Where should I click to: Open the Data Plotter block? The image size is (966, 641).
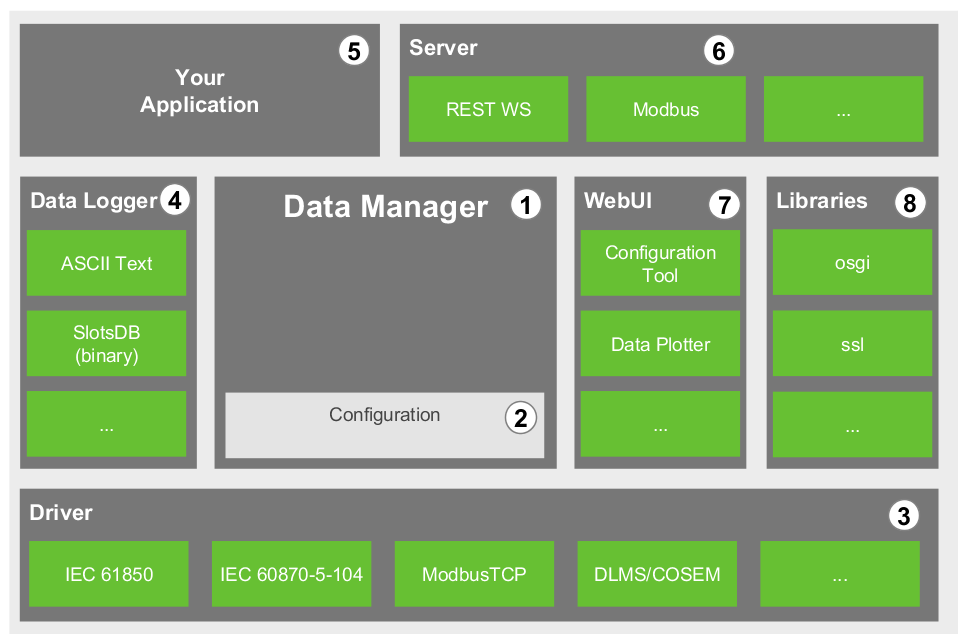coord(660,344)
